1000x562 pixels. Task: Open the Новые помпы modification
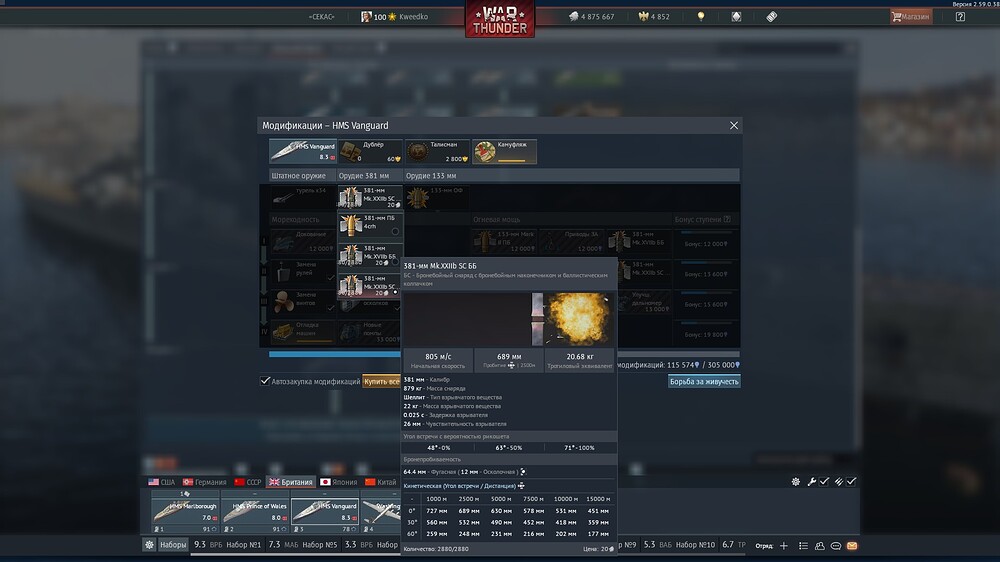point(370,332)
